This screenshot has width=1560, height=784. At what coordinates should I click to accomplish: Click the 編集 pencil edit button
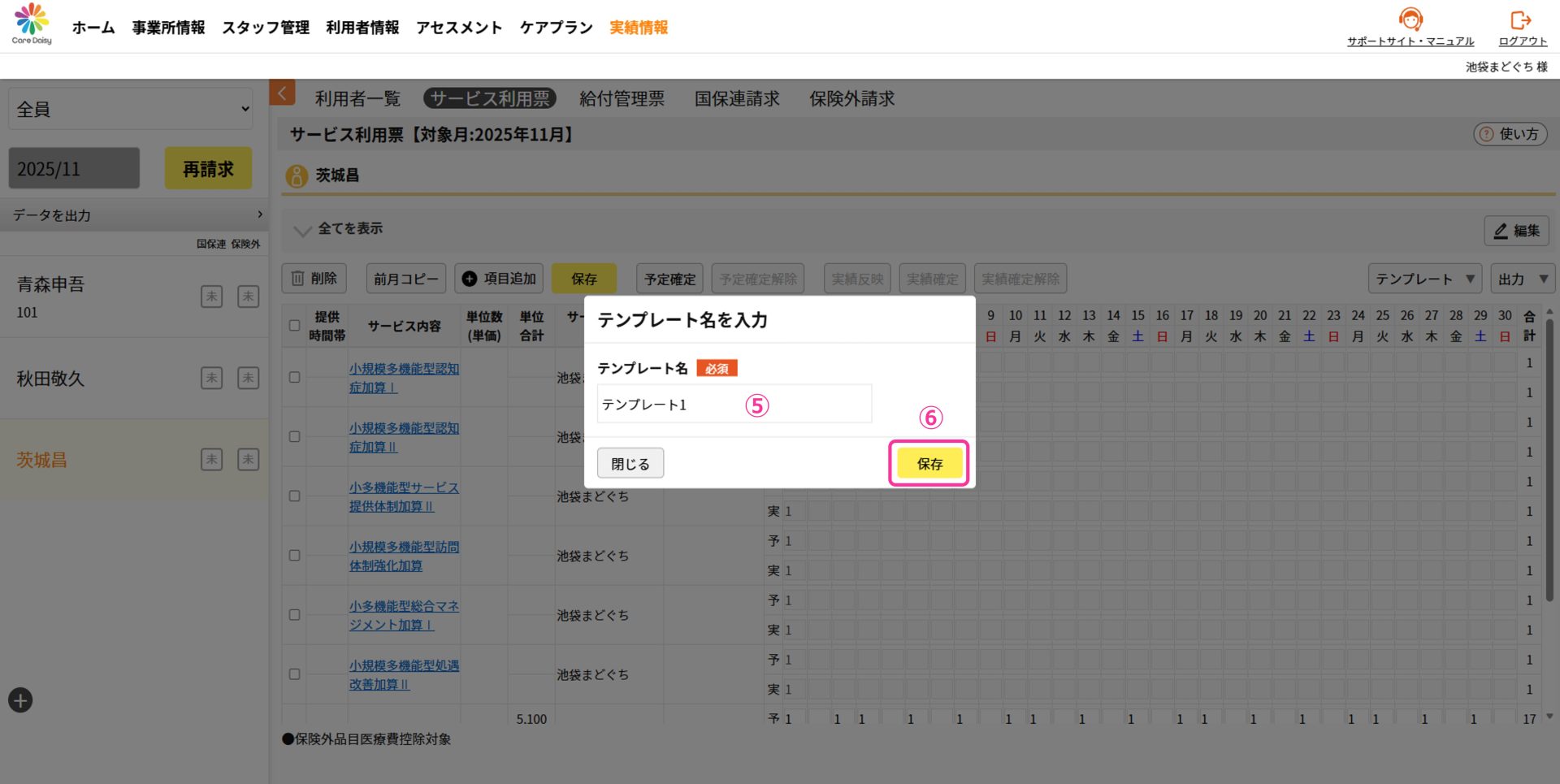pyautogui.click(x=1516, y=231)
